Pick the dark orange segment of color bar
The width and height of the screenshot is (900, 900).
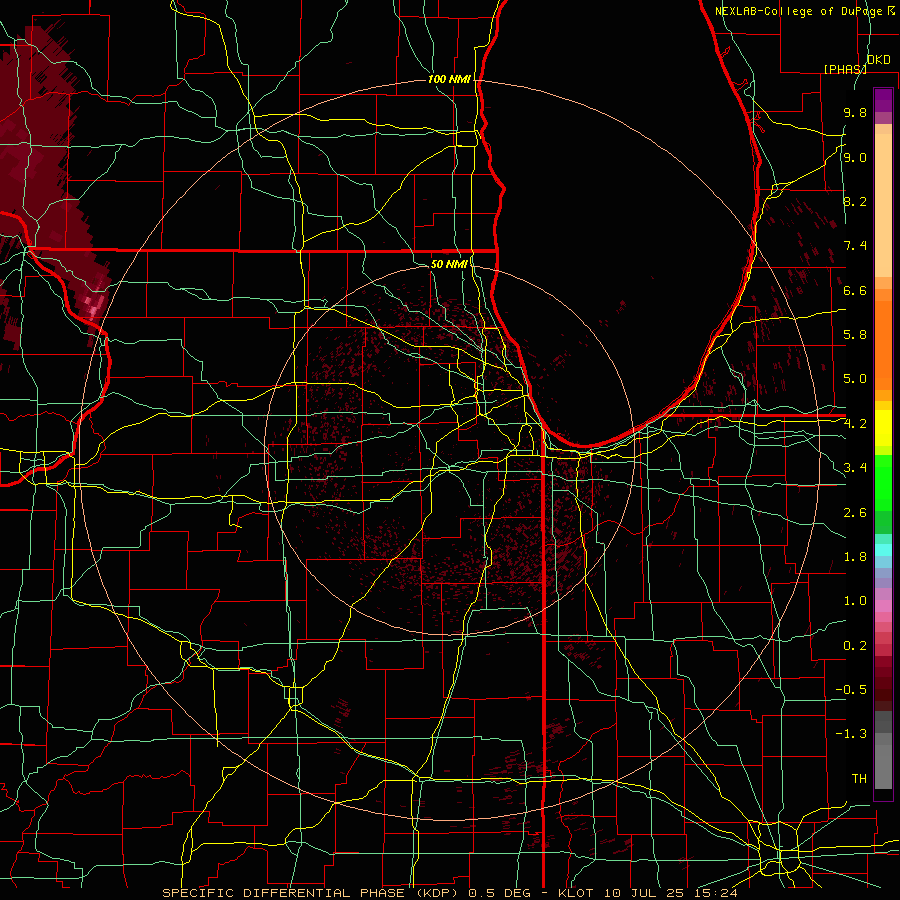pos(883,344)
